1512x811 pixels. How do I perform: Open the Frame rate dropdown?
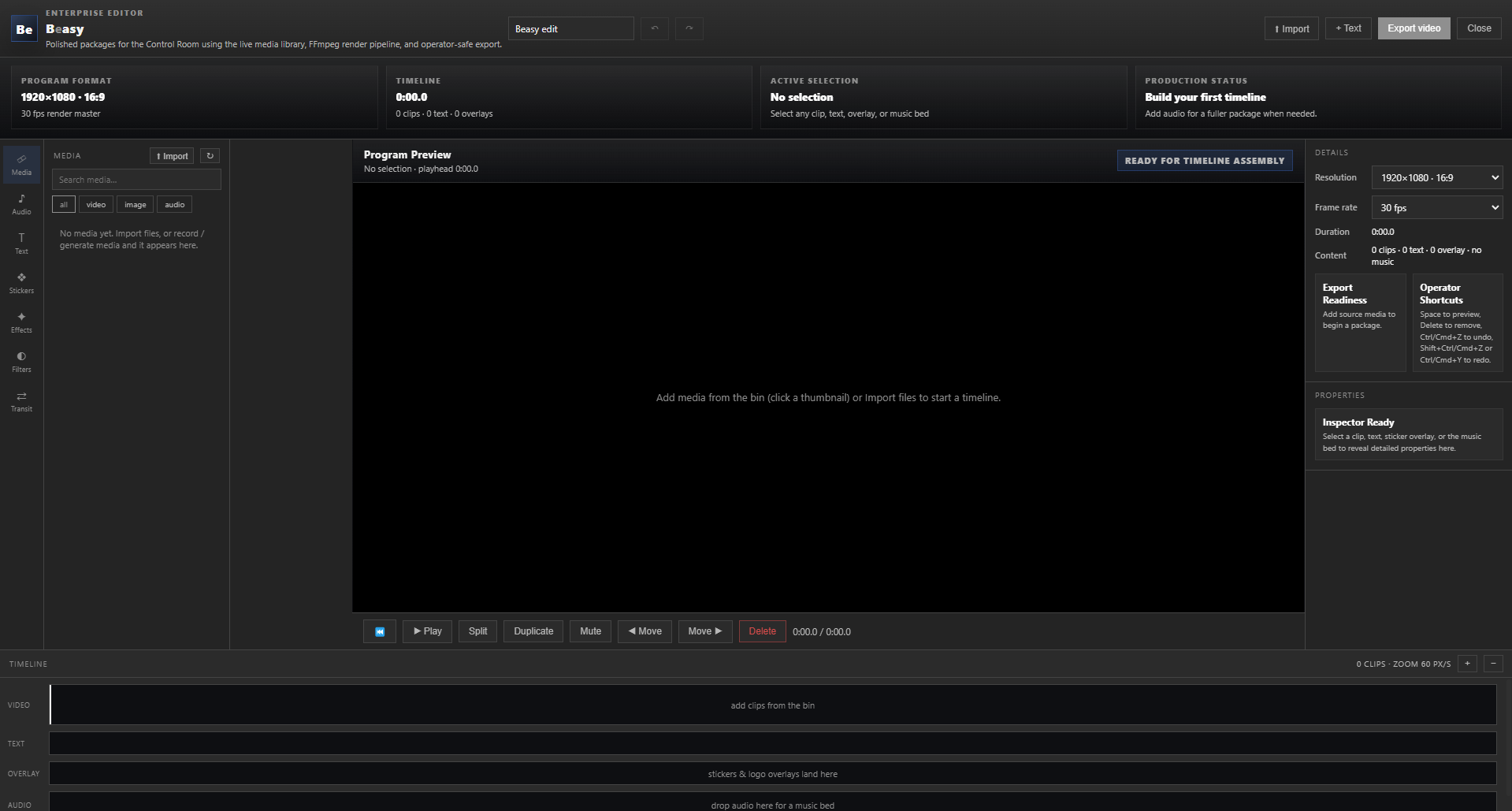pos(1437,207)
